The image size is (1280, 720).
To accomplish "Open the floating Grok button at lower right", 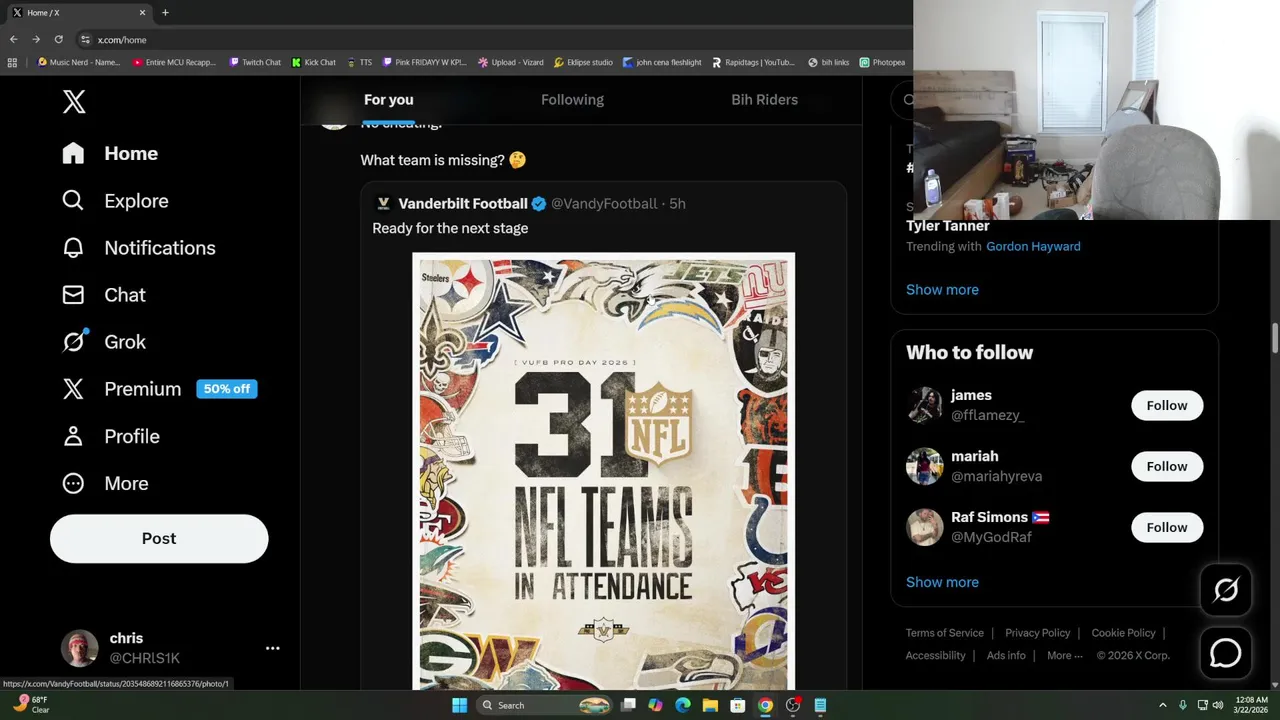I will [x=1226, y=590].
